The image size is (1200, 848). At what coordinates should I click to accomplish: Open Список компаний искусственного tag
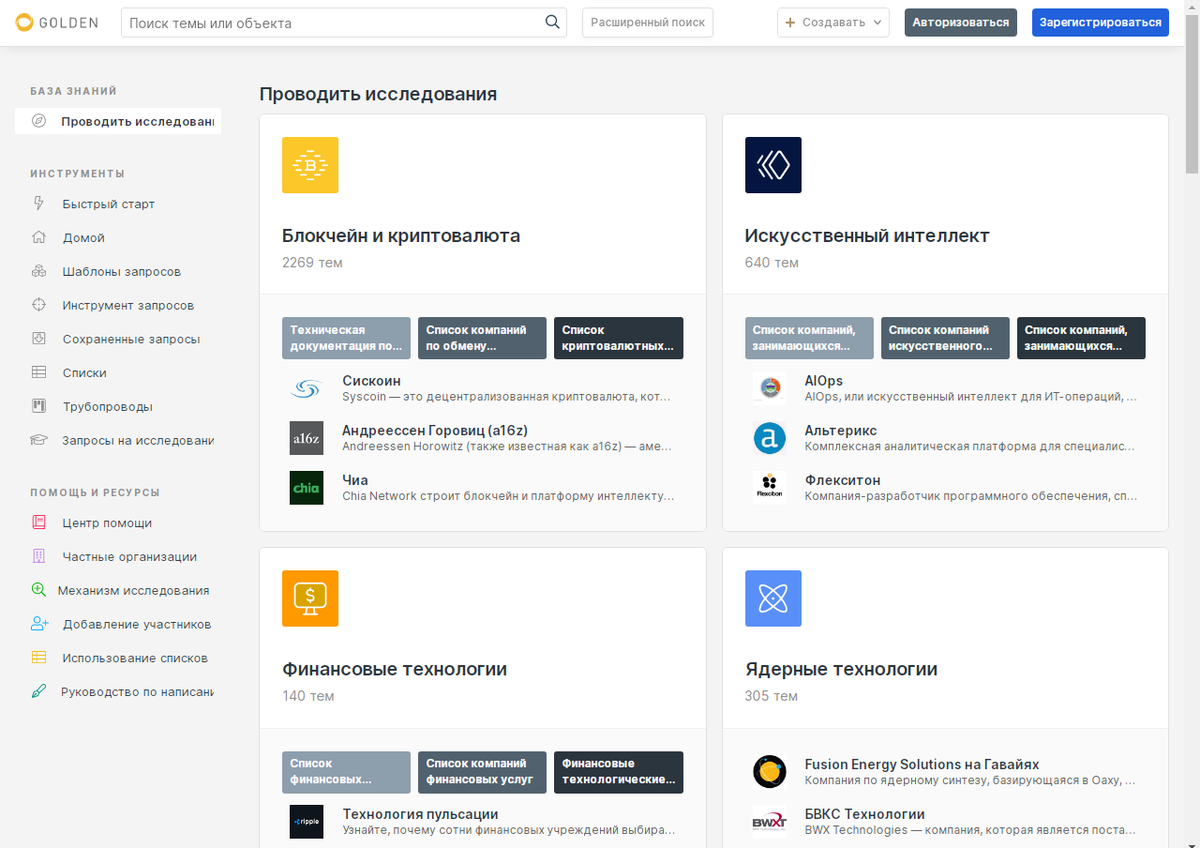click(945, 338)
